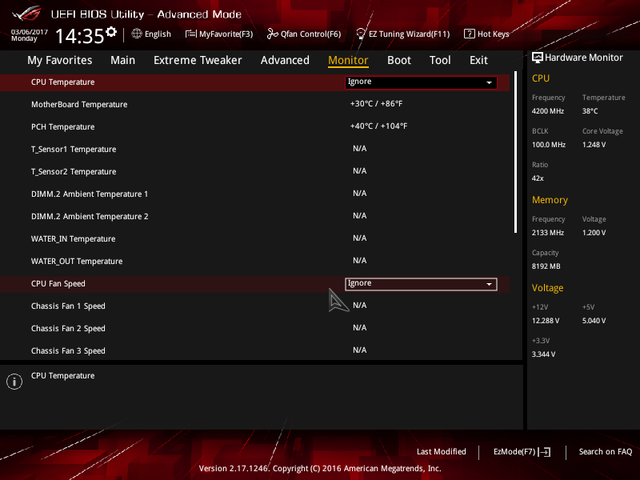The height and width of the screenshot is (480, 640).
Task: Go to the Boot tab
Action: click(399, 60)
